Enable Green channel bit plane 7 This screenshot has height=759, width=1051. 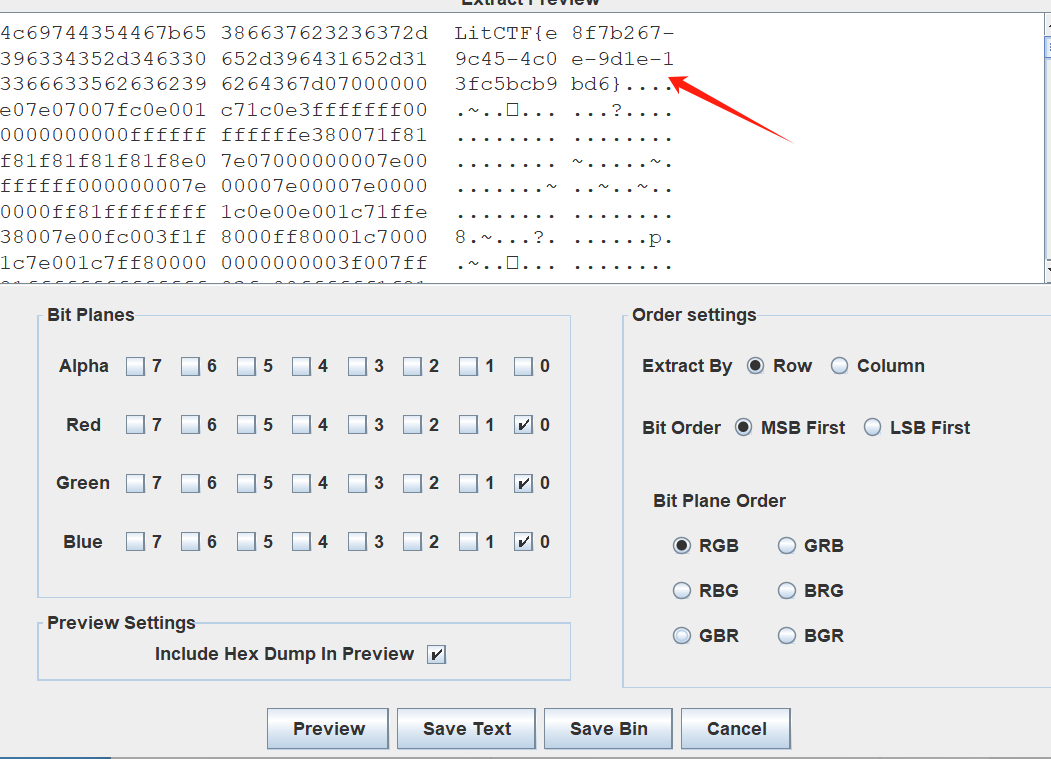click(137, 483)
